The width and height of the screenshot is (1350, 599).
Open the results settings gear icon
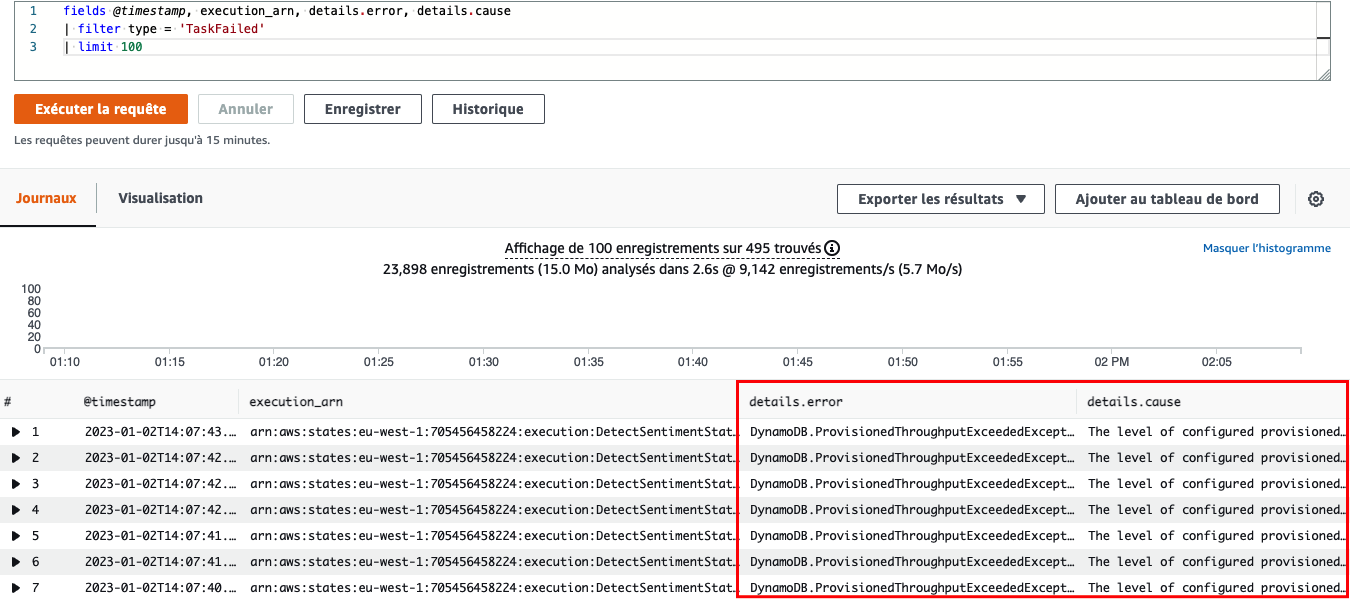coord(1316,199)
